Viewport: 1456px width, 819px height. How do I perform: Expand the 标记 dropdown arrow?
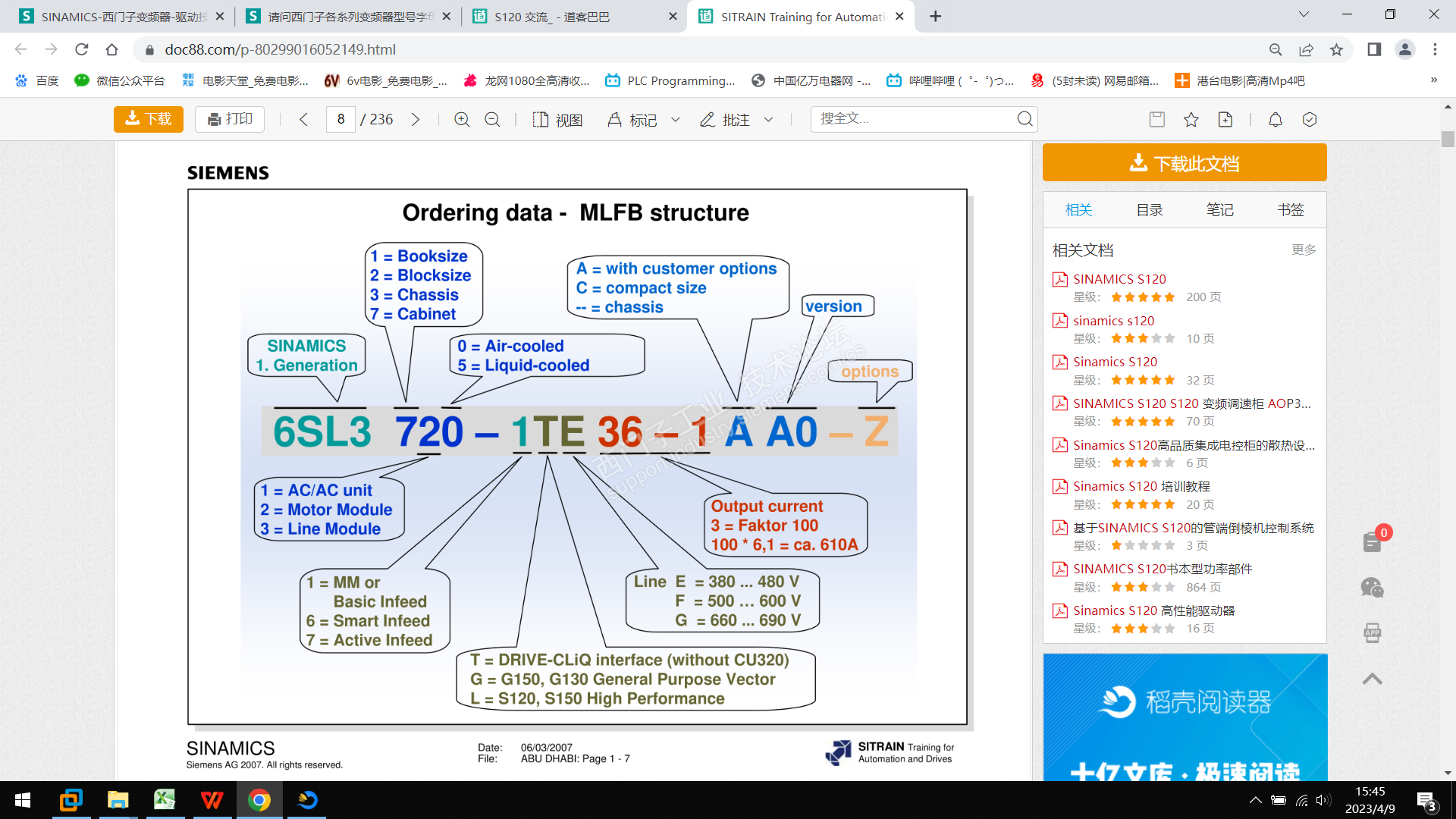676,120
